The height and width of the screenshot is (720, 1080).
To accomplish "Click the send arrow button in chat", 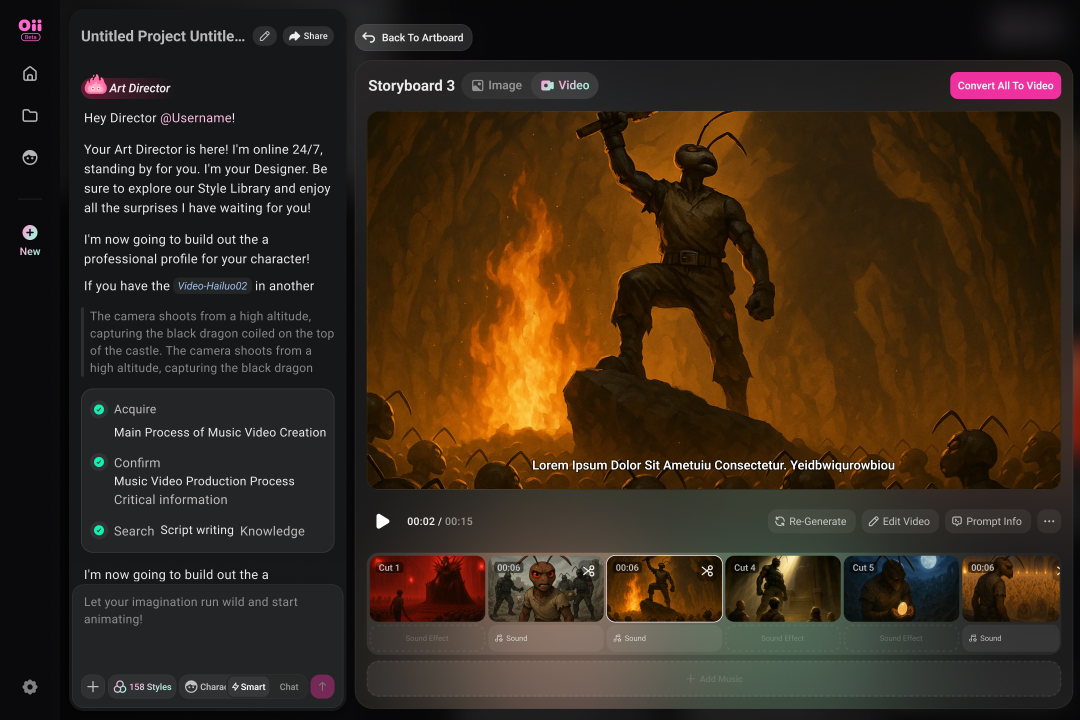I will click(322, 687).
